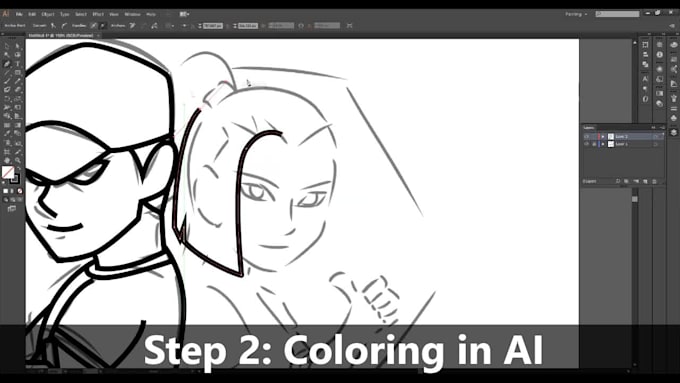Image resolution: width=680 pixels, height=383 pixels.
Task: Select the Free Transform tool
Action: point(18,108)
